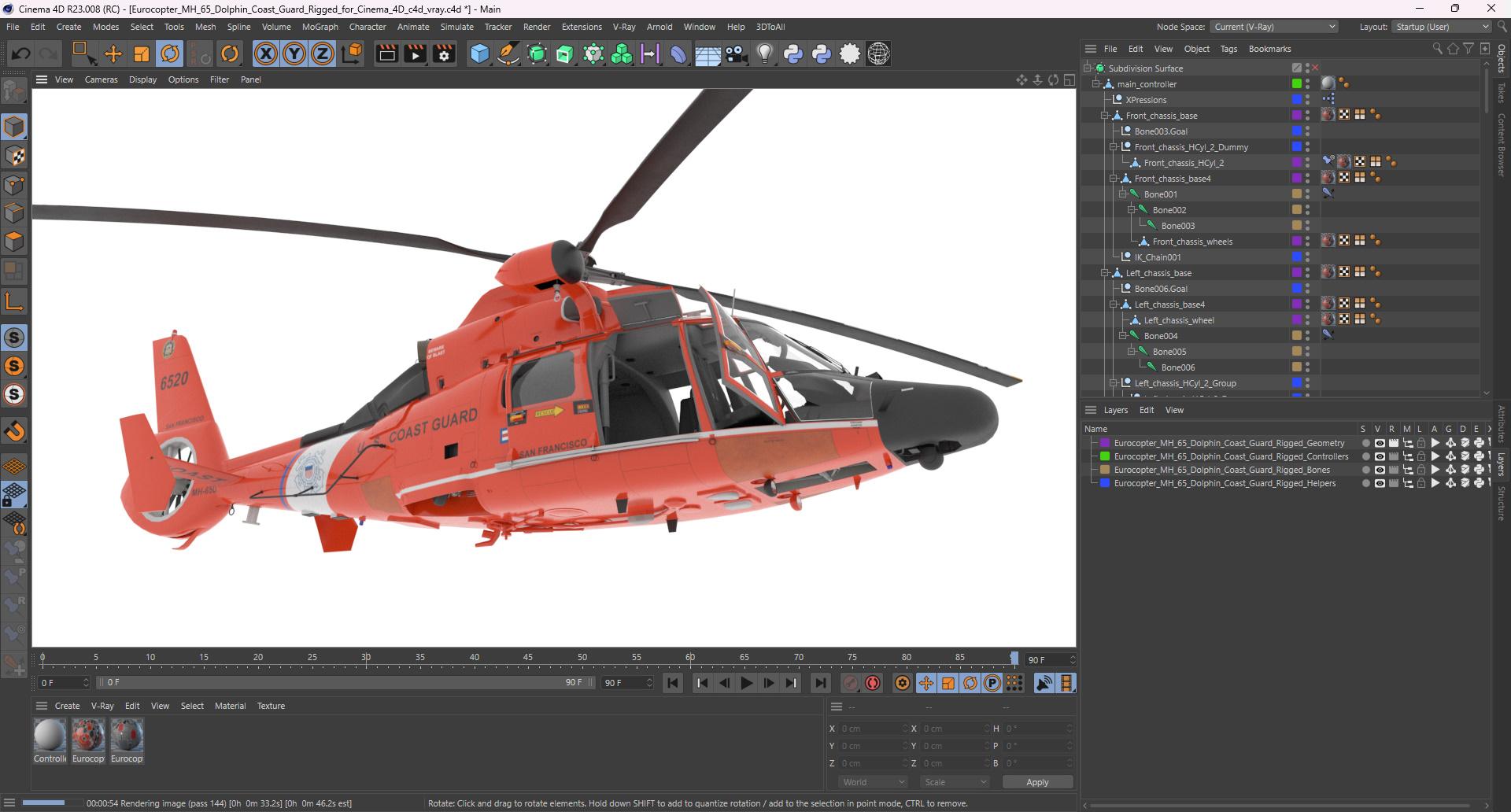Toggle visibility of Controllers layer
The height and width of the screenshot is (812, 1511).
pos(1380,456)
